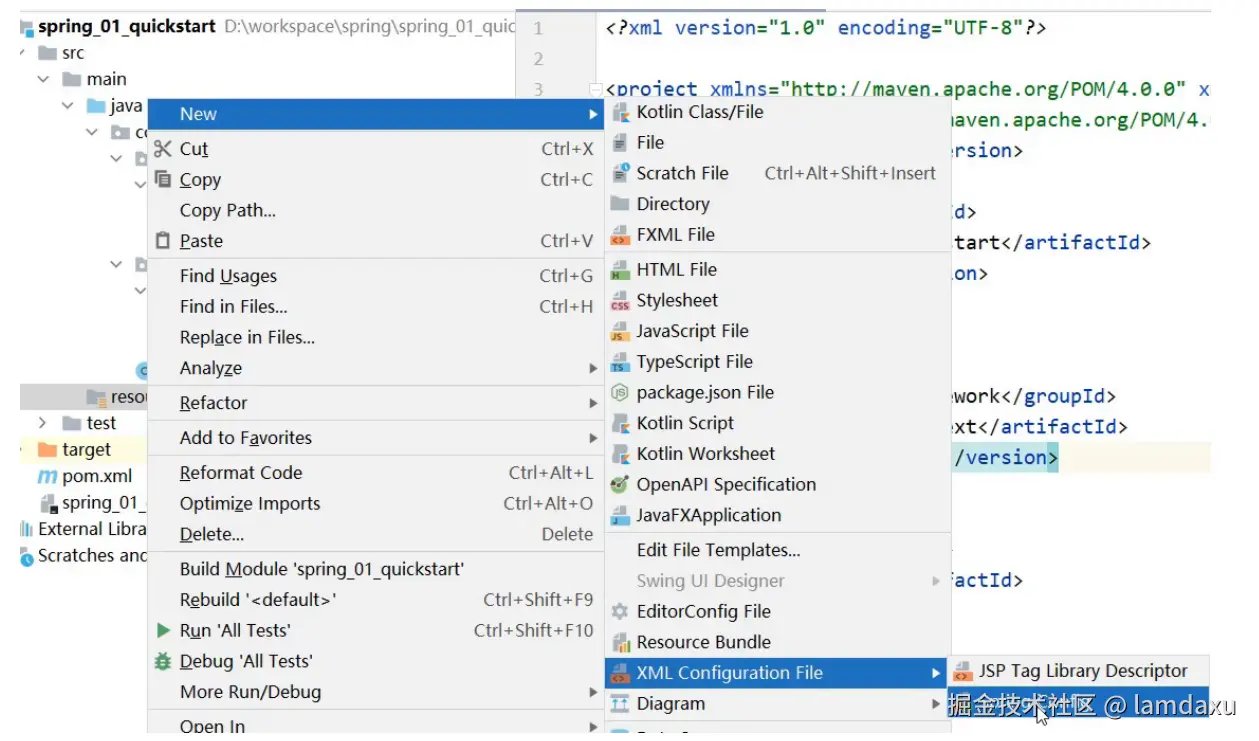Click the green Run 'All Tests' icon

coord(163,631)
